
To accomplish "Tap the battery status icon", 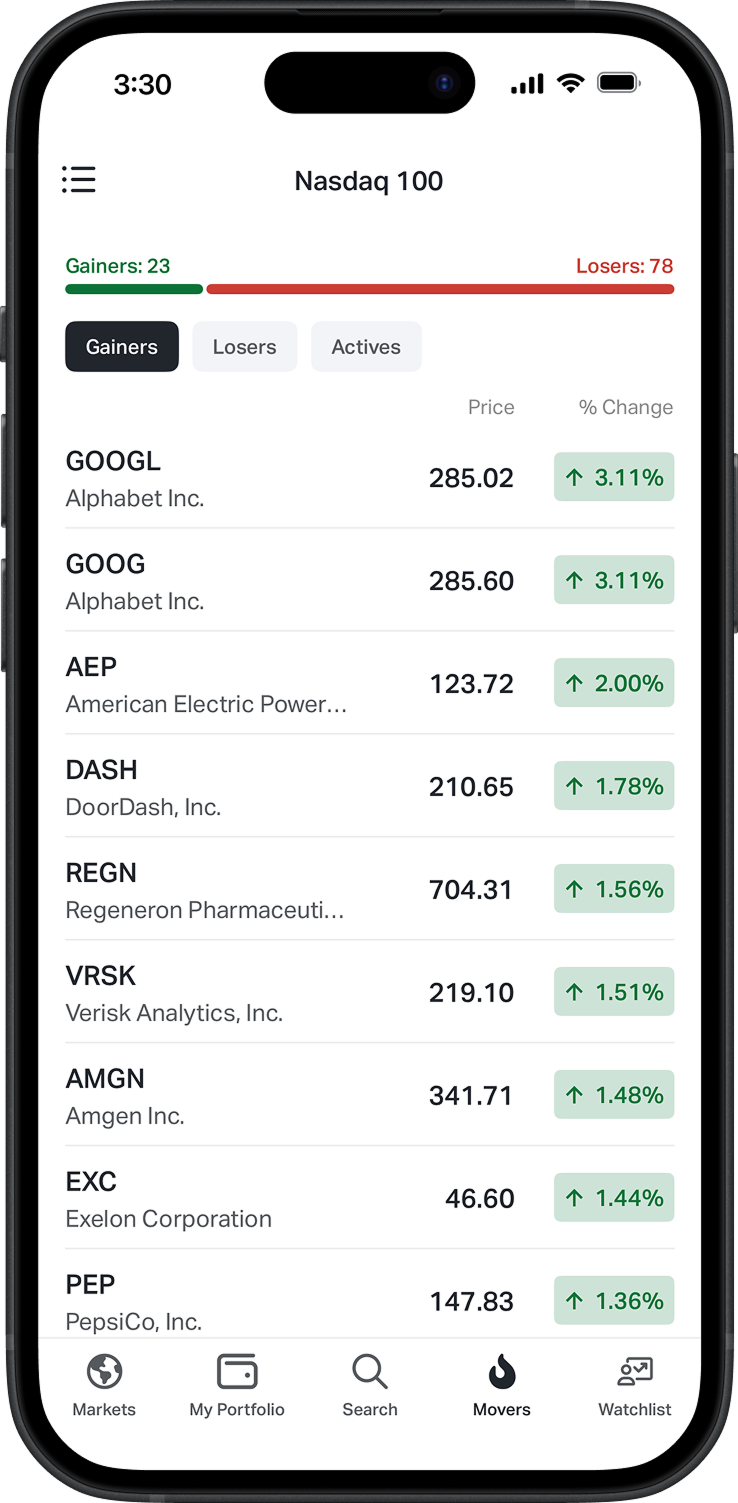I will [618, 84].
